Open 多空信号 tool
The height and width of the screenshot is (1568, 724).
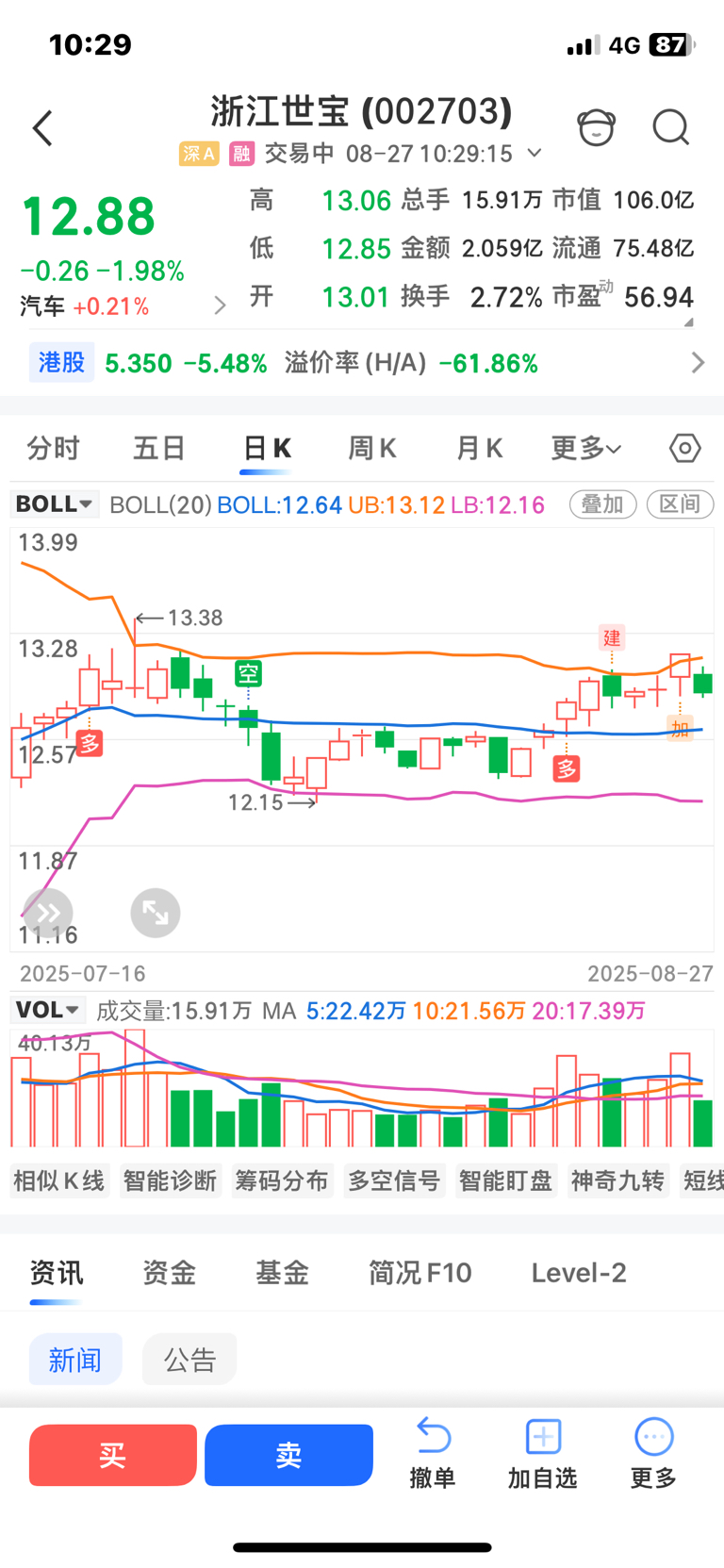(x=394, y=1180)
